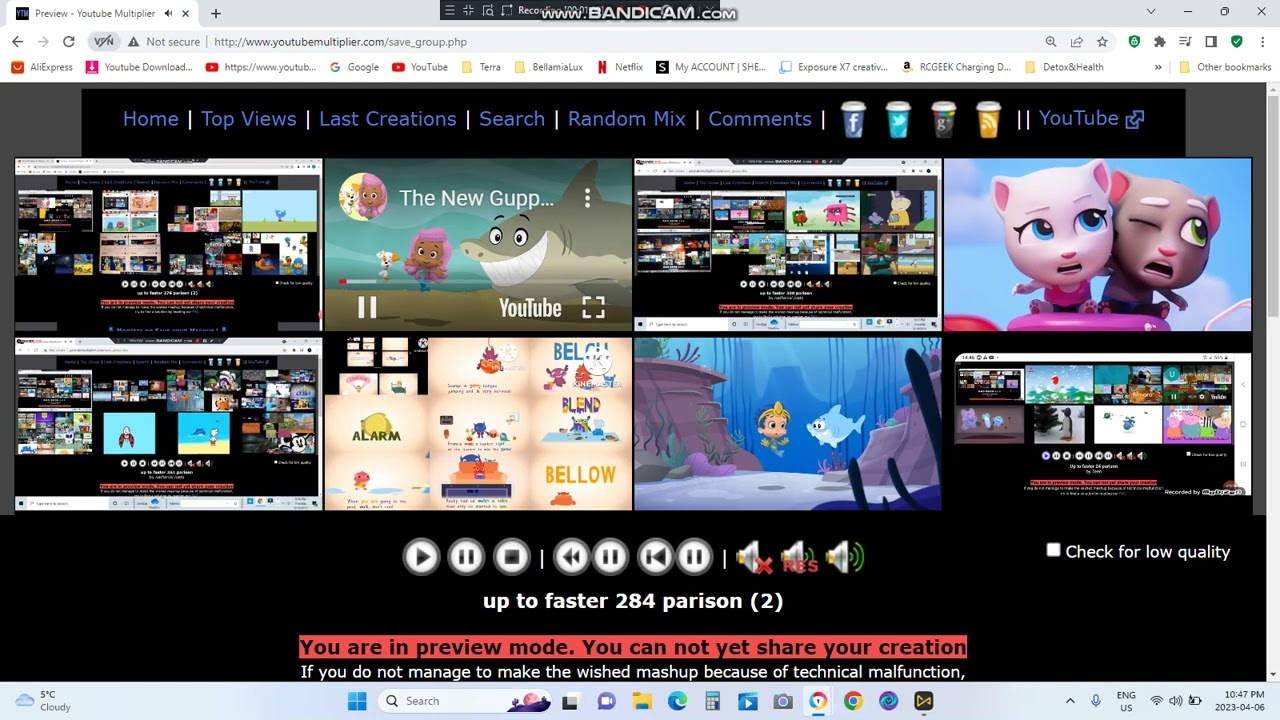The width and height of the screenshot is (1280, 720).
Task: Click the address bar URL field
Action: point(620,42)
